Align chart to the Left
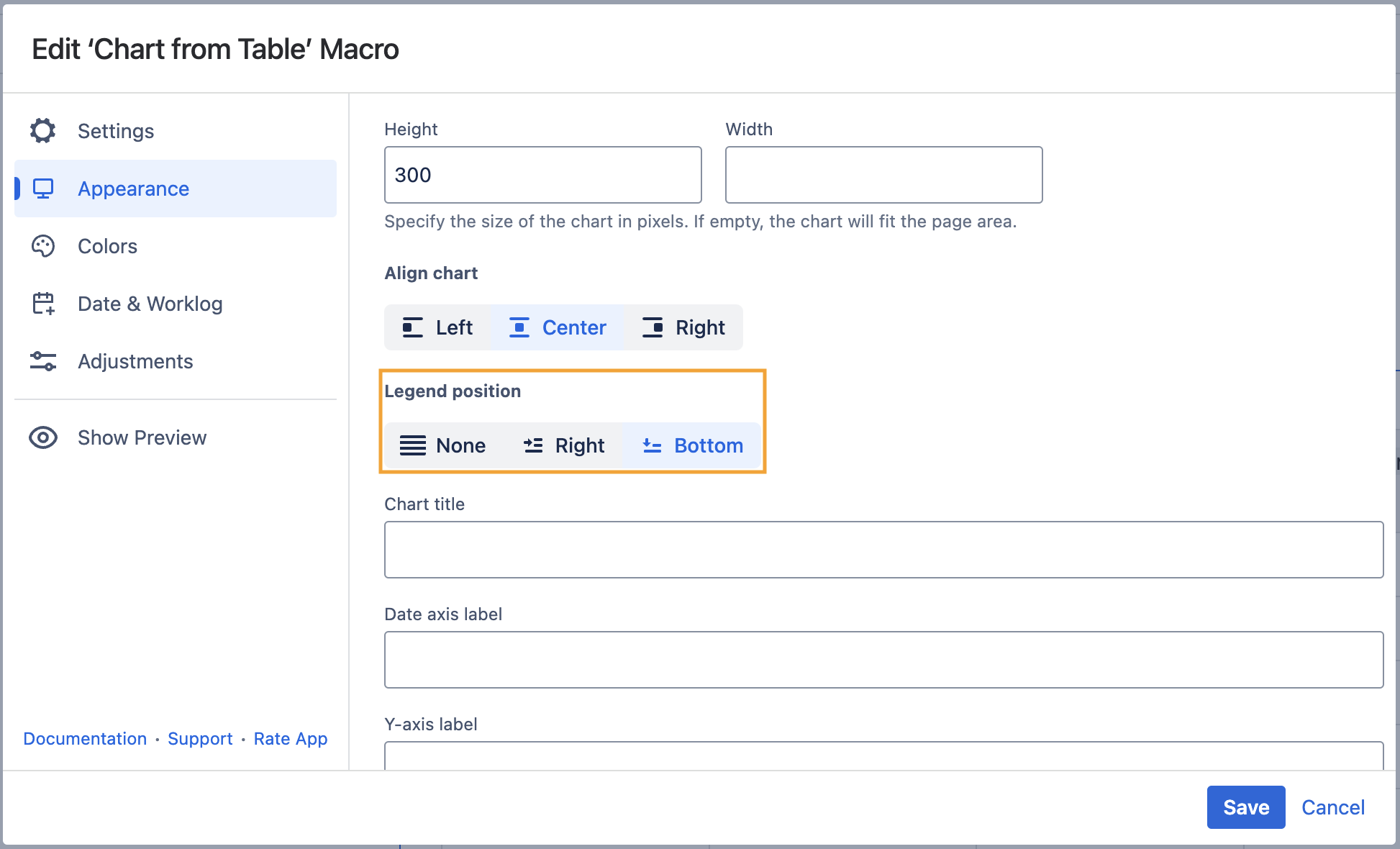Screen dimensions: 1400x849 pyautogui.click(x=437, y=327)
